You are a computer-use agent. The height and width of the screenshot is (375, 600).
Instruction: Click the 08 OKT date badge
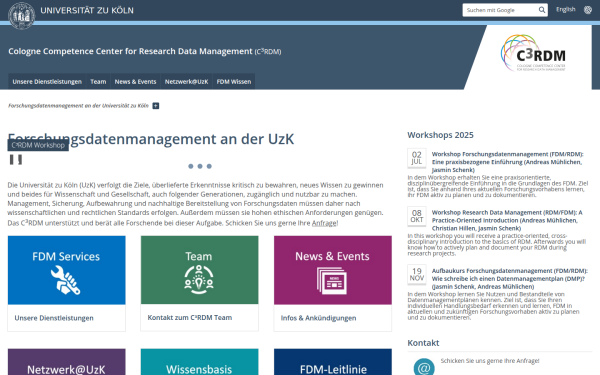tap(417, 216)
